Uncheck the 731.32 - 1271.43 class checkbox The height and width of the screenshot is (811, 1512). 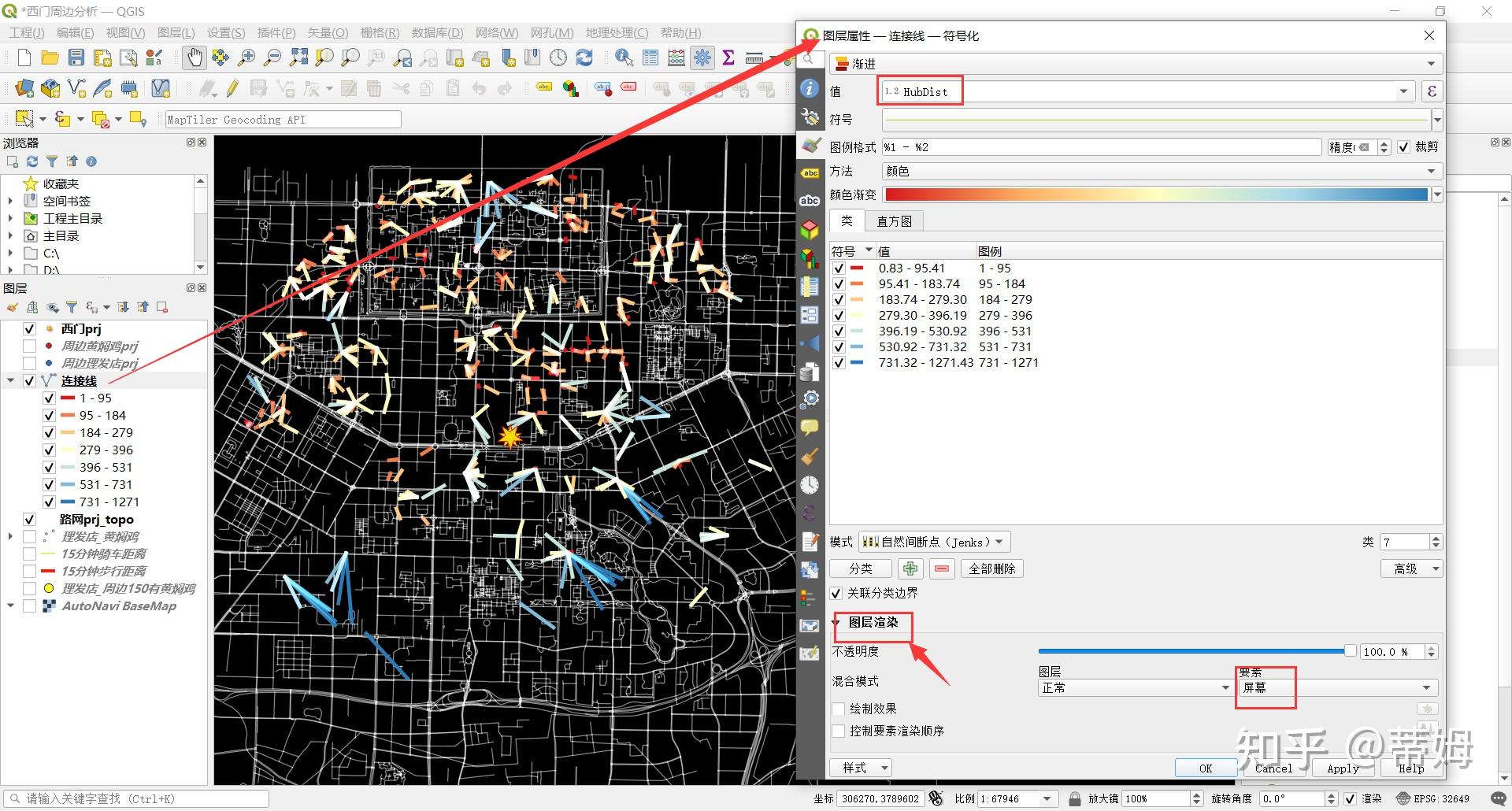coord(839,363)
